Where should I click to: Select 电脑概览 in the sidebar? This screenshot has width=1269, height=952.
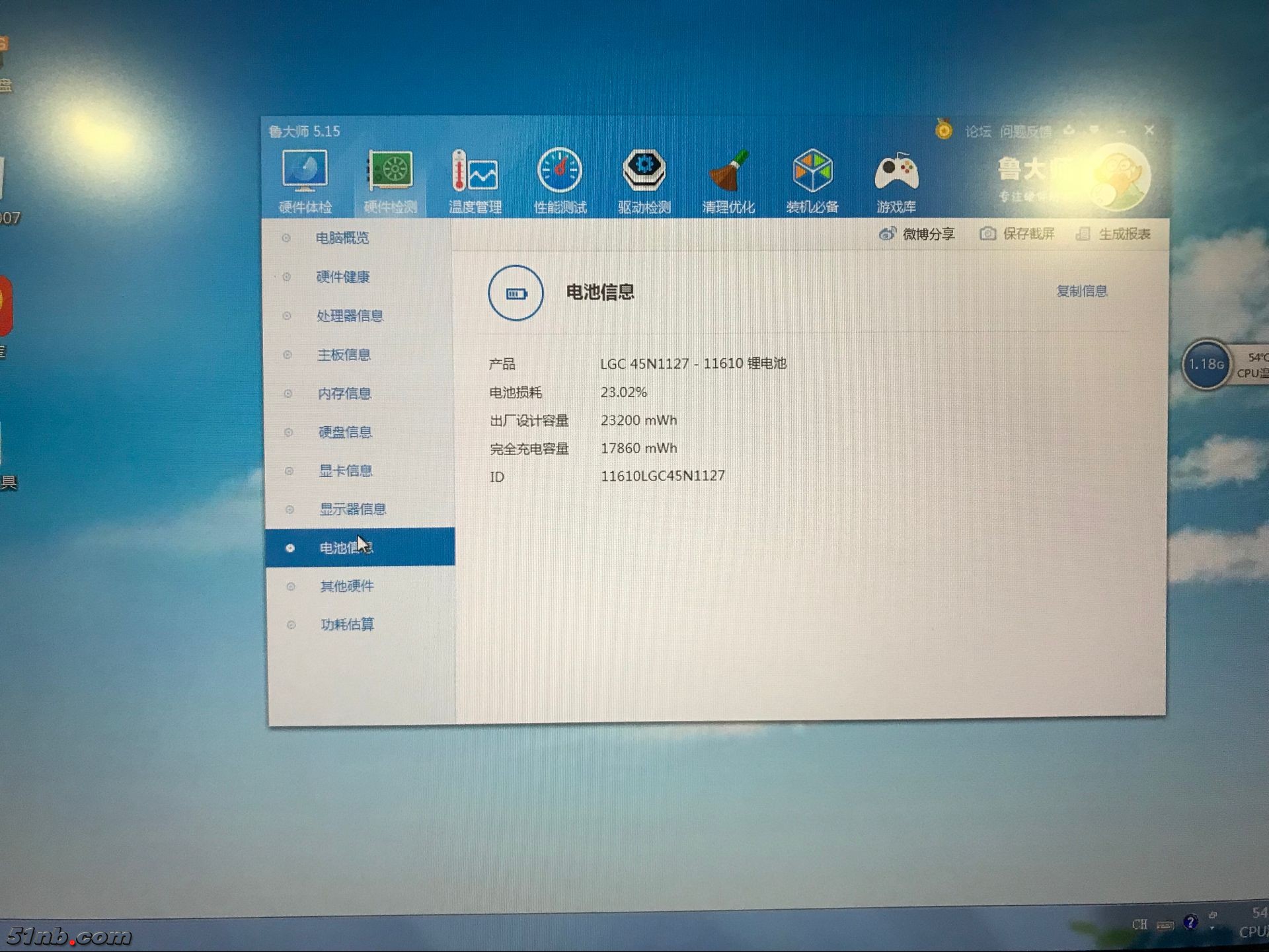(342, 238)
